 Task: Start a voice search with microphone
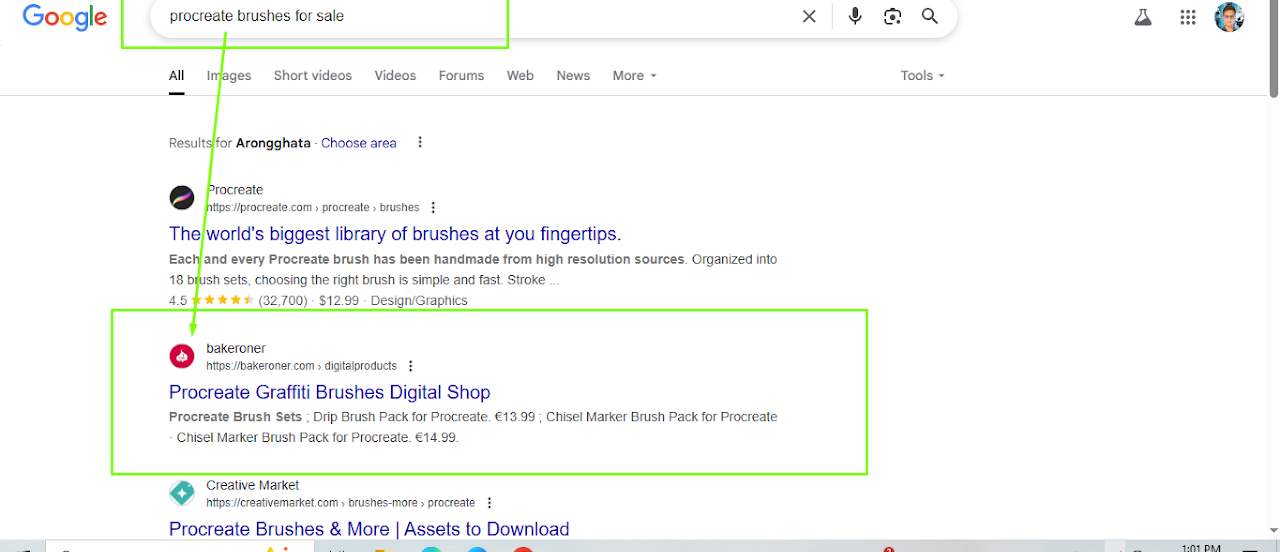[854, 16]
